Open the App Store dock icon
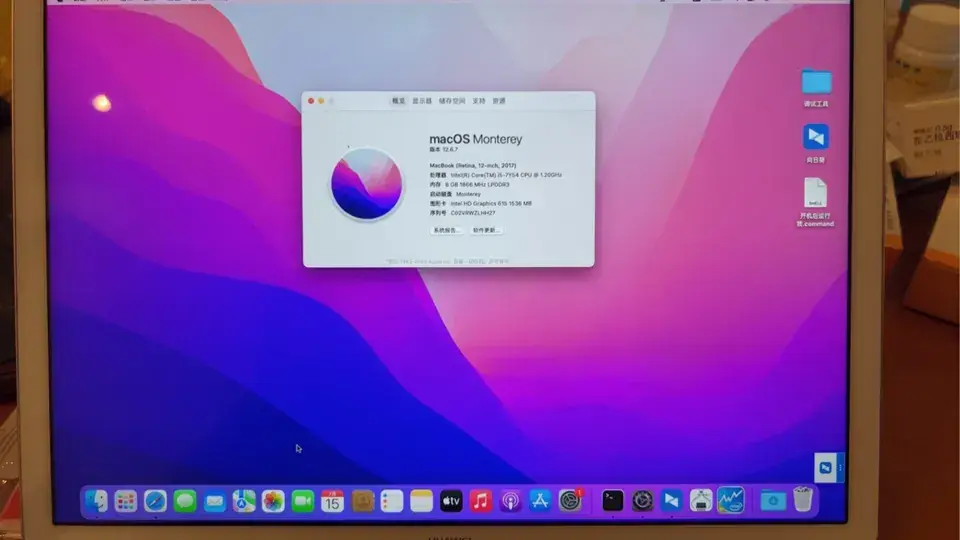Viewport: 960px width, 540px height. (540, 501)
